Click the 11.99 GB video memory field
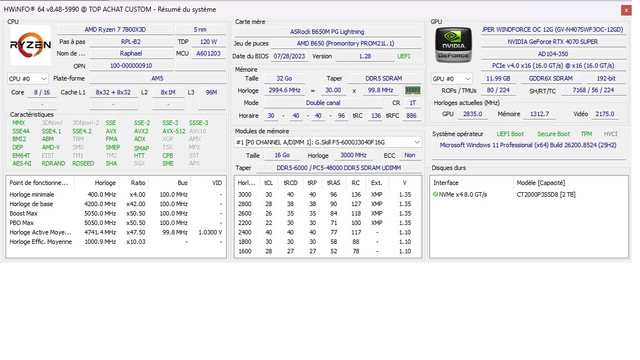640x360 pixels. click(x=498, y=78)
